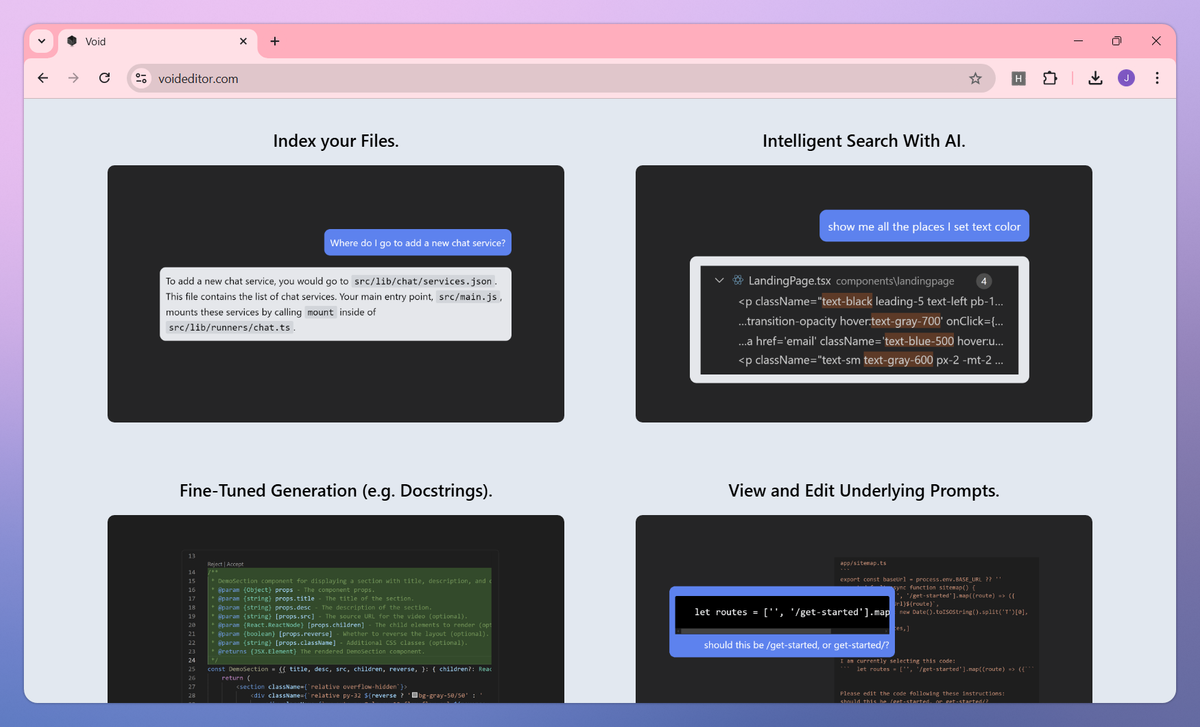The width and height of the screenshot is (1200, 727).
Task: Open the Extensions puzzle menu
Action: tap(1049, 78)
